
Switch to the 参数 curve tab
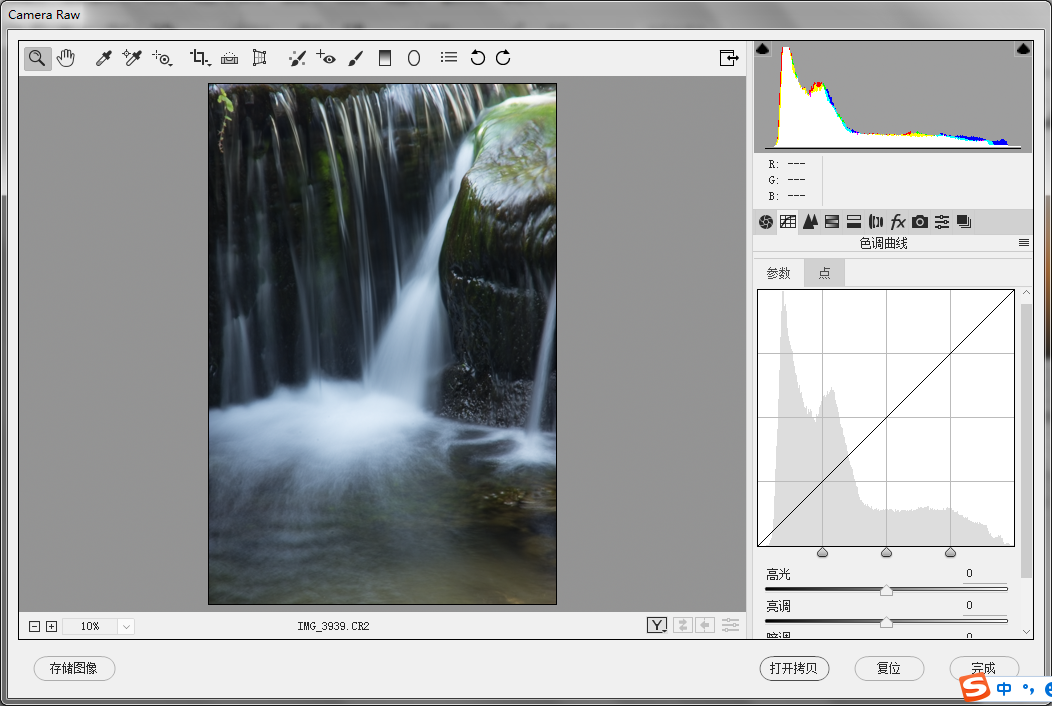point(778,273)
